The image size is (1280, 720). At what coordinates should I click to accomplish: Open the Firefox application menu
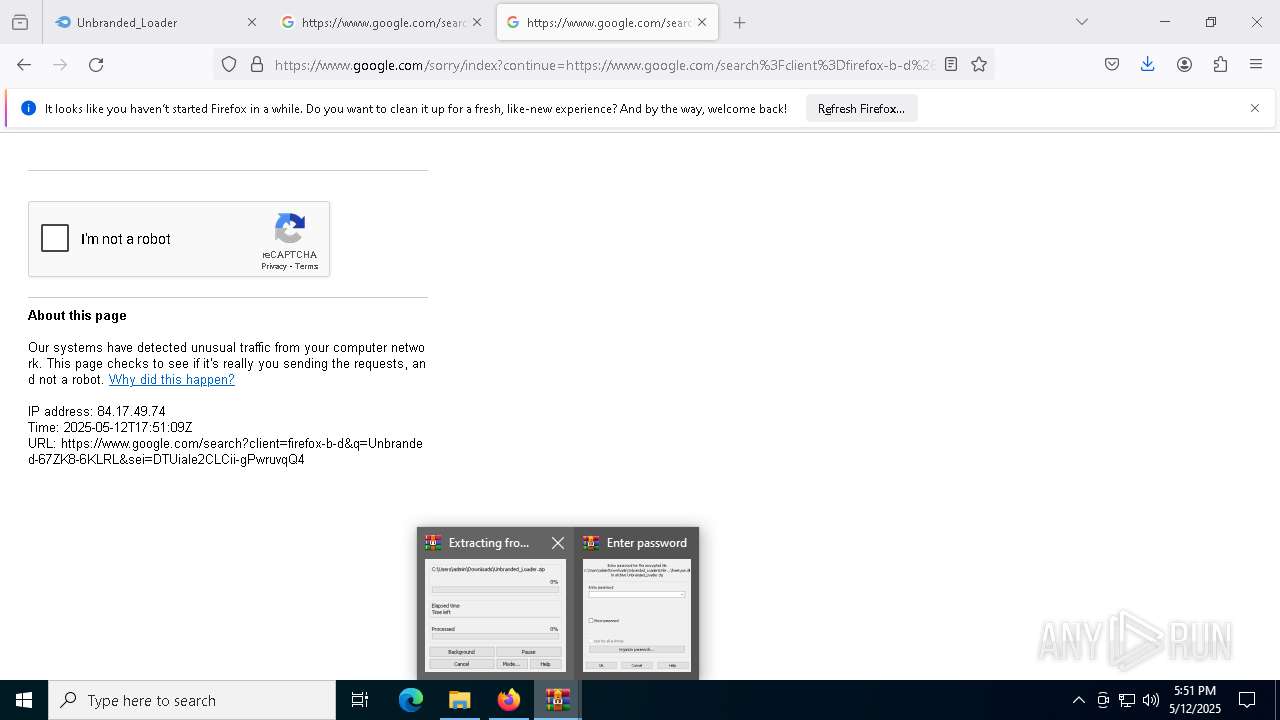point(1256,64)
